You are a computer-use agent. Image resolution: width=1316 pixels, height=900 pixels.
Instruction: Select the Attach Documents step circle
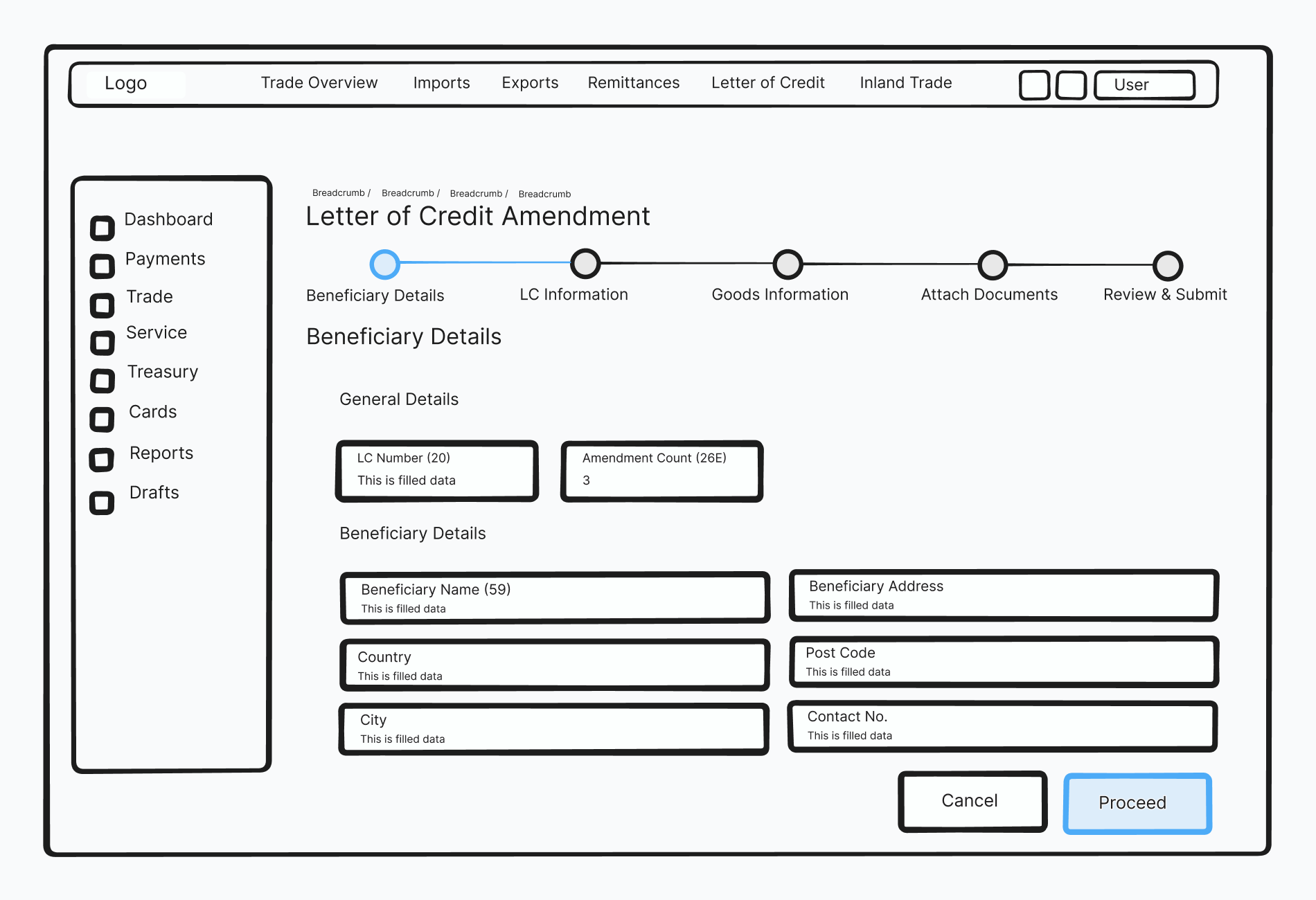tap(993, 265)
